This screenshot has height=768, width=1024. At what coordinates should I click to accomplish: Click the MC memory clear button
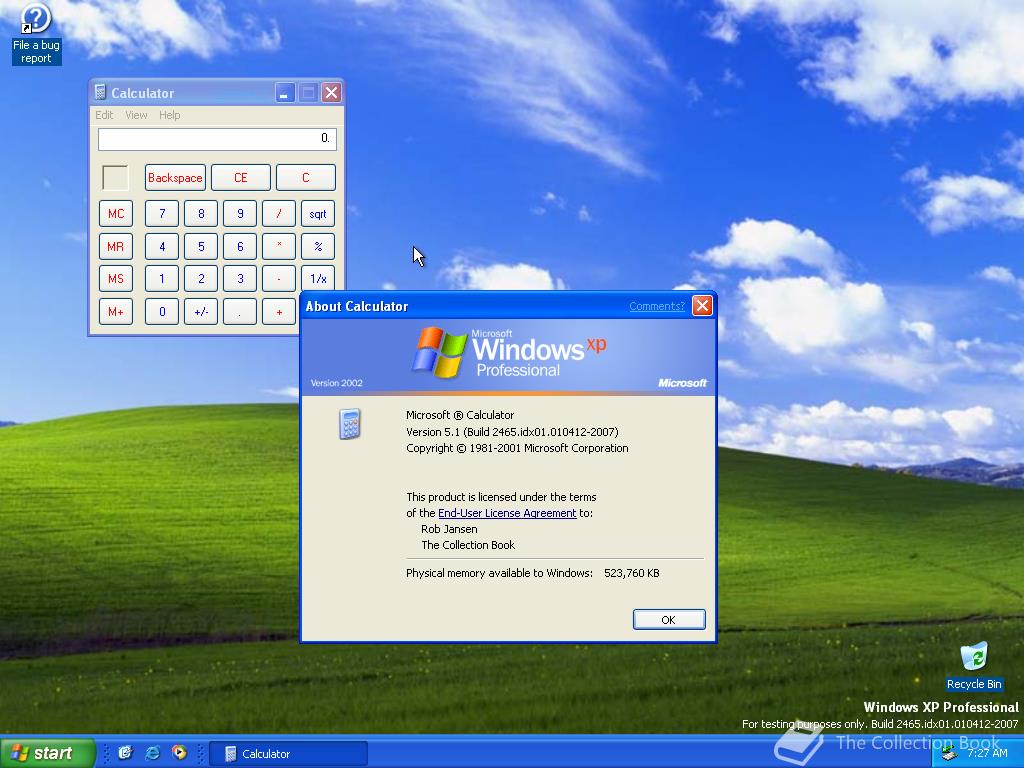click(116, 214)
